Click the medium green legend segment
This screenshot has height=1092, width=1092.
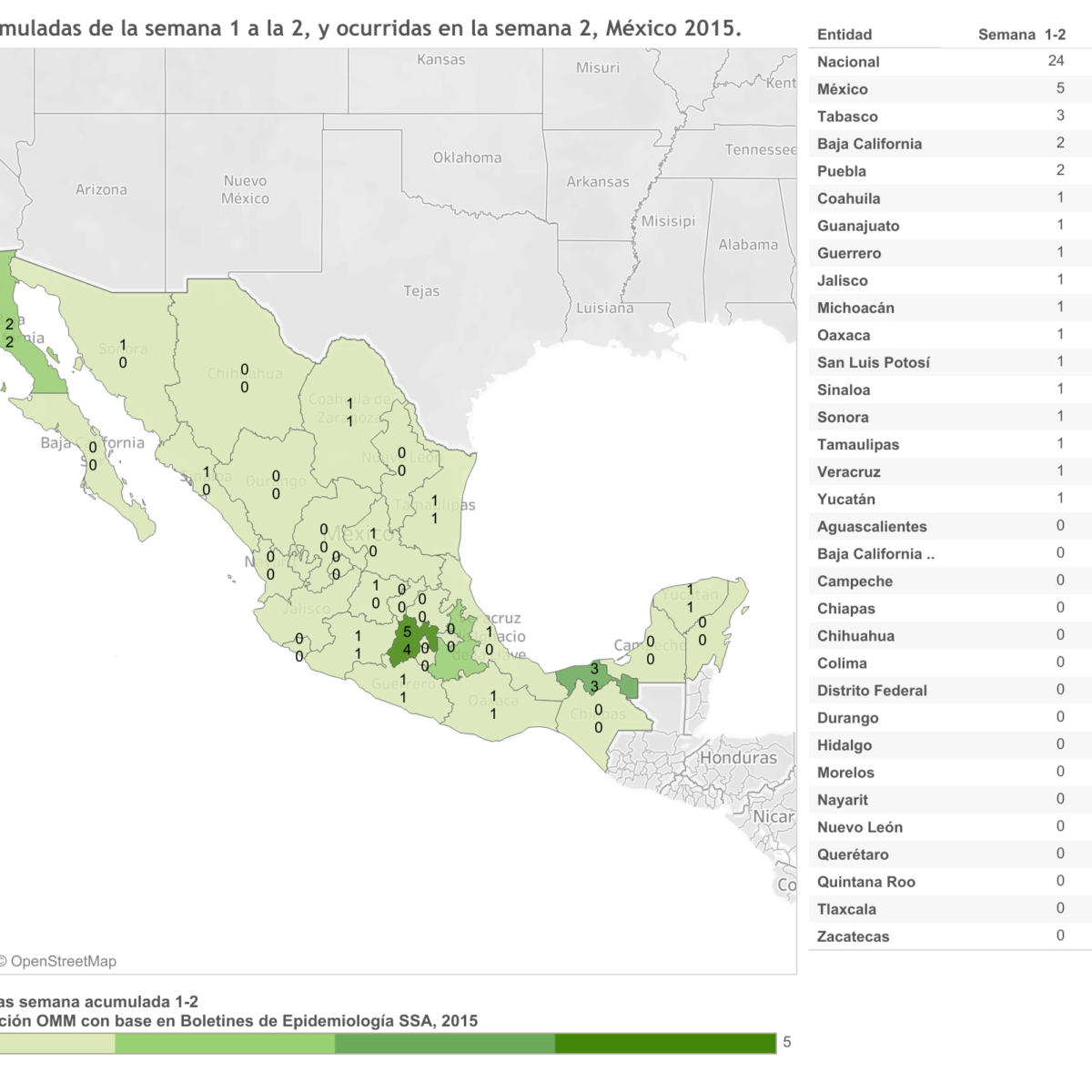coord(444,1043)
